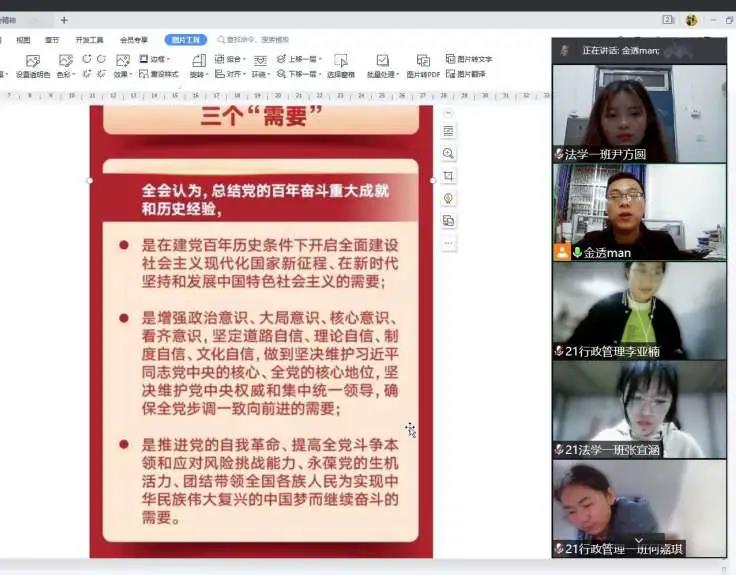Select 金透man's video thumbnail
This screenshot has height=575, width=736.
click(639, 212)
